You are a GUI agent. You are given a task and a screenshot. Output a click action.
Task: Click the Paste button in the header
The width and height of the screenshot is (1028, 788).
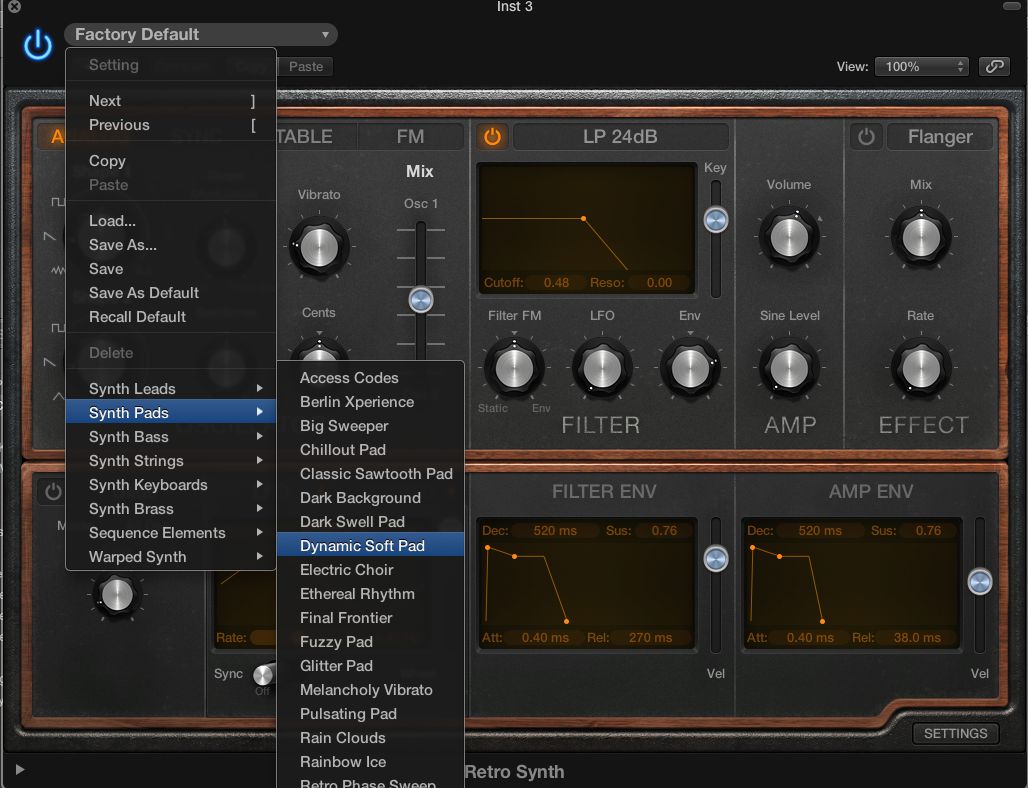click(x=306, y=66)
